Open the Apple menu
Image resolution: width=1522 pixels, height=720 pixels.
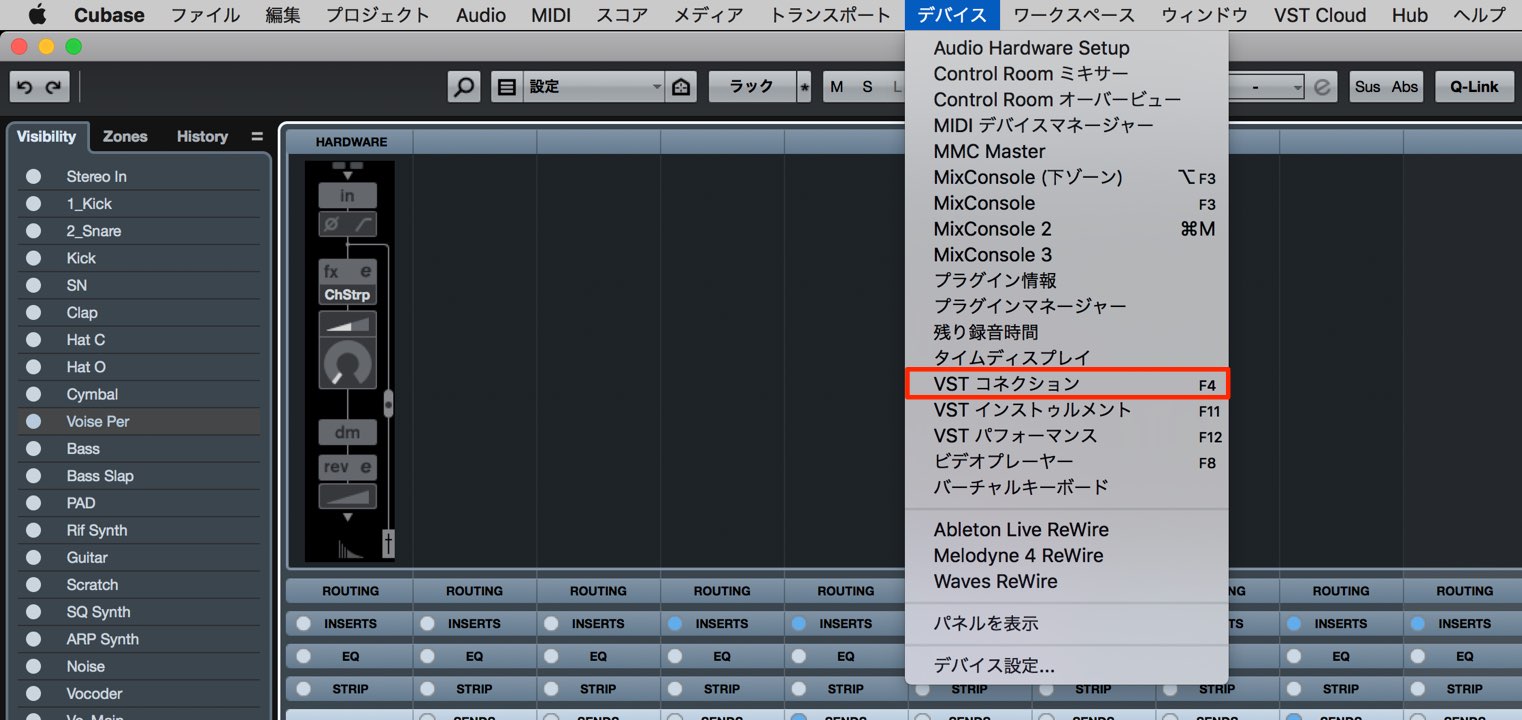tap(38, 14)
